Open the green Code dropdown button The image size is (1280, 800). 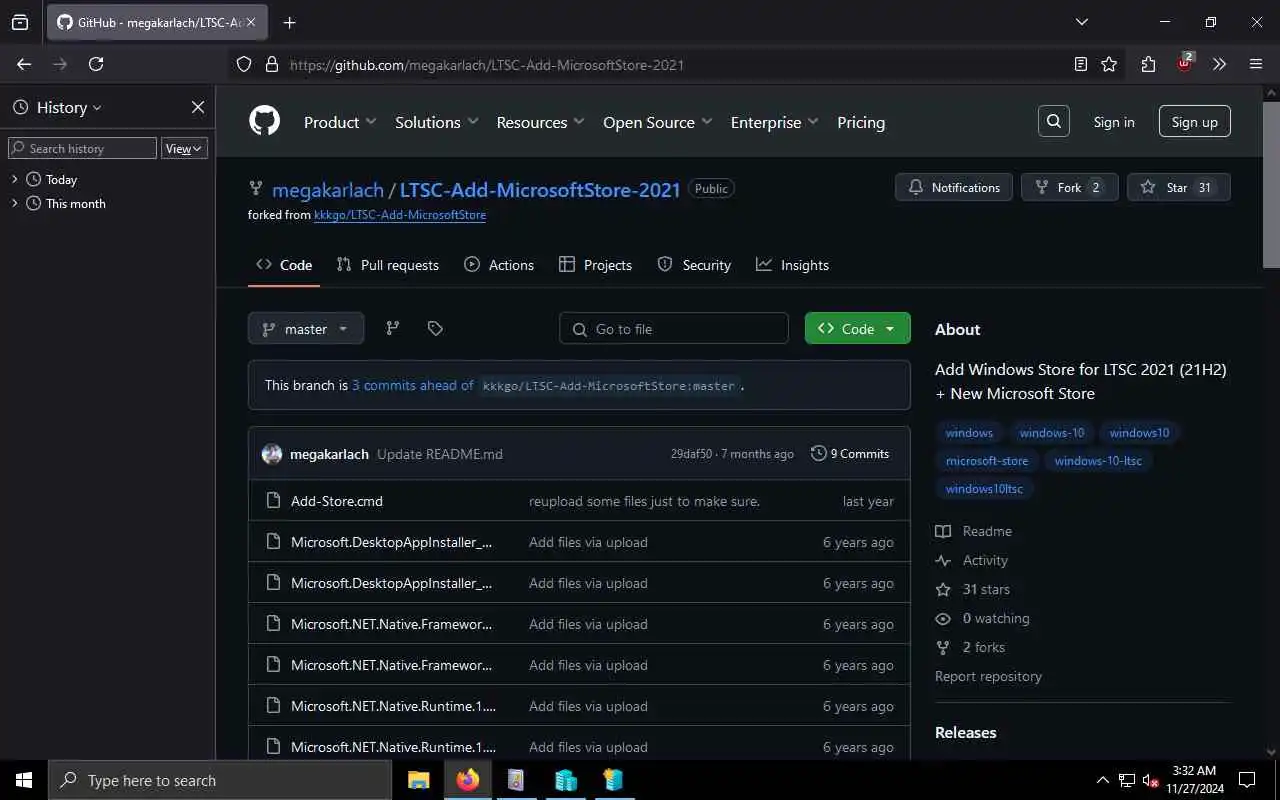click(x=858, y=328)
